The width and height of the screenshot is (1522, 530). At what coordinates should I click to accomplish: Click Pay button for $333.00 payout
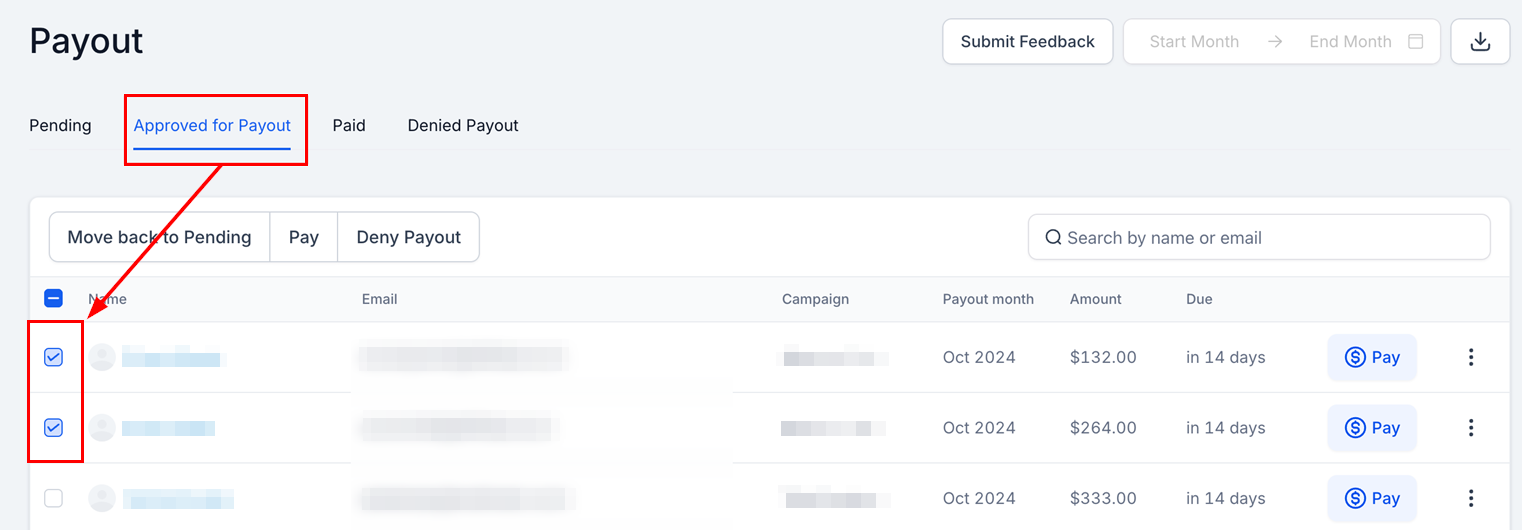tap(1372, 498)
